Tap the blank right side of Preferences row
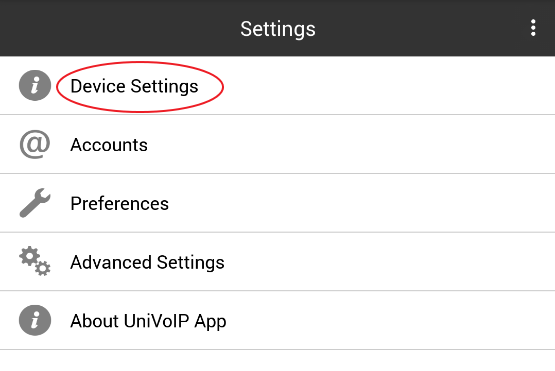This screenshot has width=555, height=371. [361, 203]
